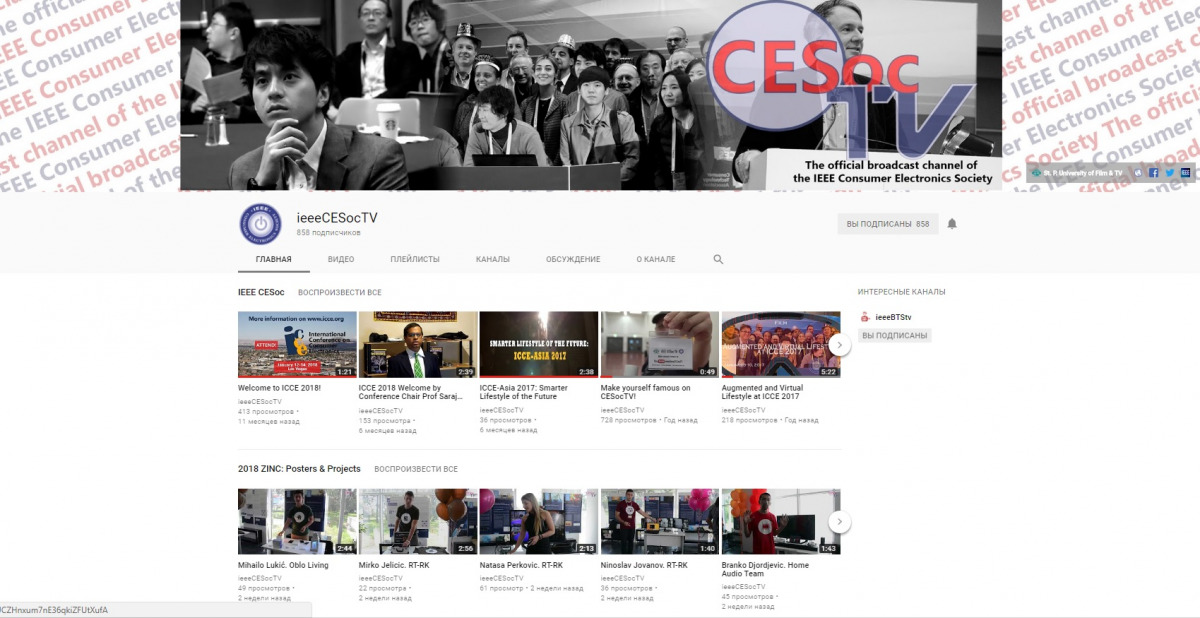The width and height of the screenshot is (1200, 618).
Task: Play all in IEEE CESoc section
Action: (x=340, y=293)
